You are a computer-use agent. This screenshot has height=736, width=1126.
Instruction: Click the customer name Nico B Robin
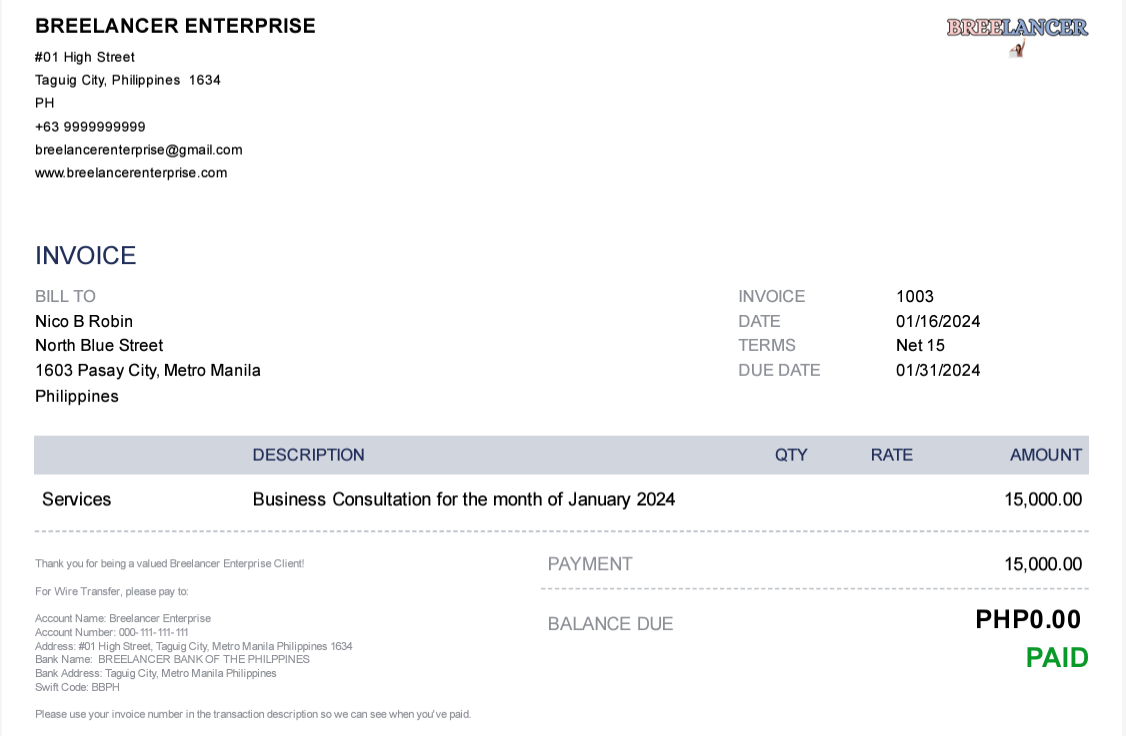click(84, 322)
